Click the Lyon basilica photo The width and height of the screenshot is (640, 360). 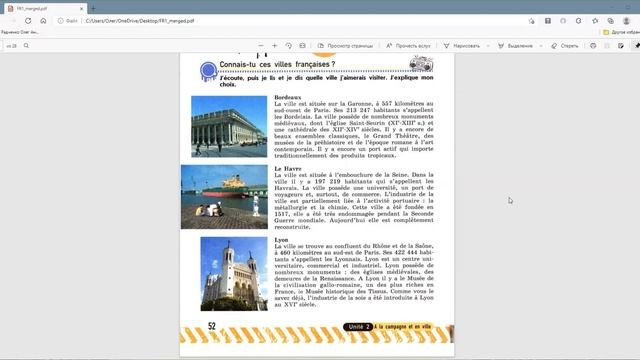(234, 274)
